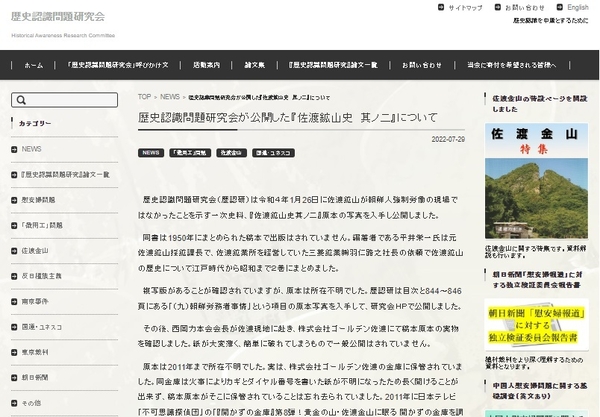600x417 pixels.
Task: Click the arrow icon next to 佐渡金山 category
Action: [x=15, y=250]
